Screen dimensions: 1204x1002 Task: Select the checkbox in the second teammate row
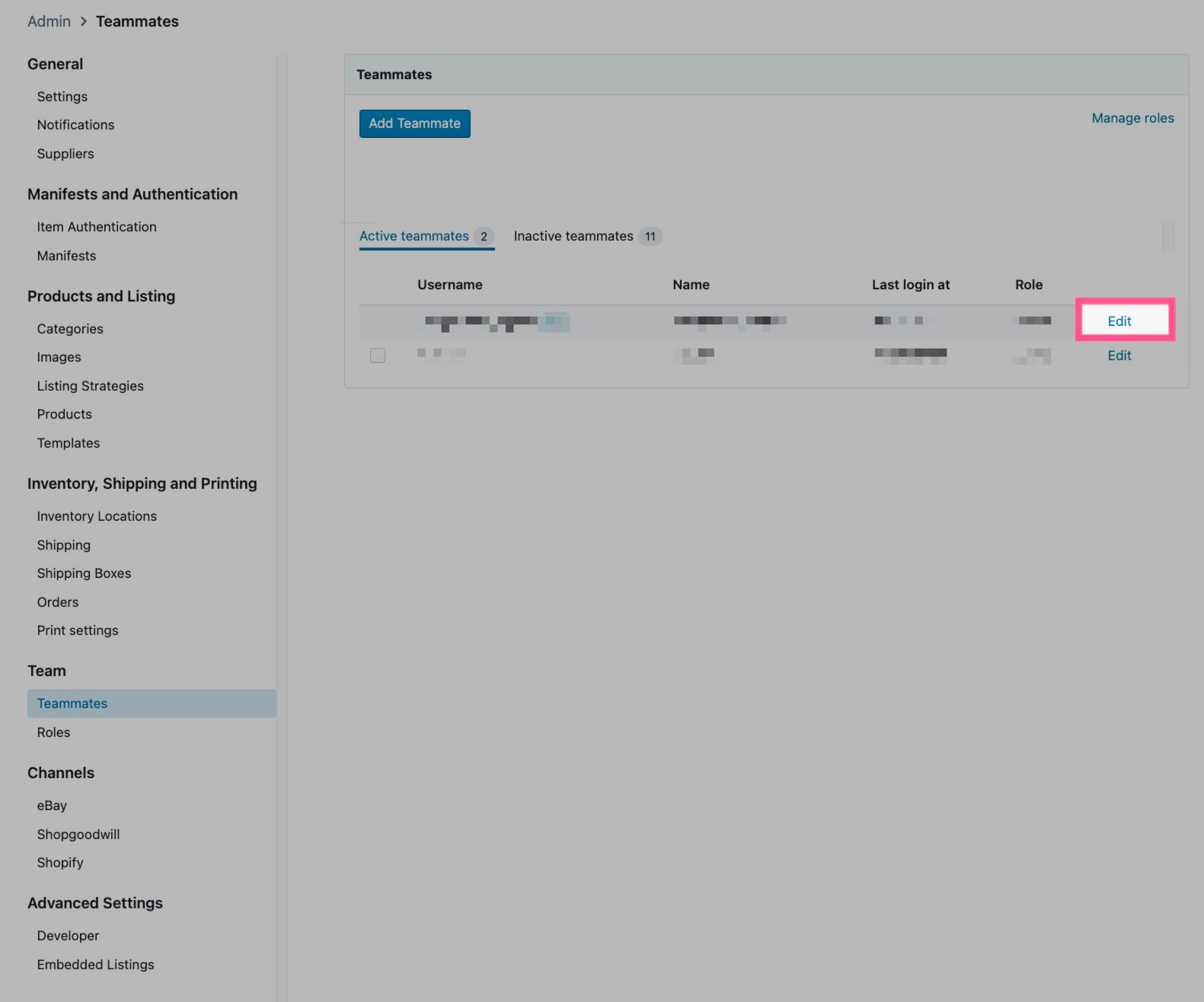coord(377,356)
